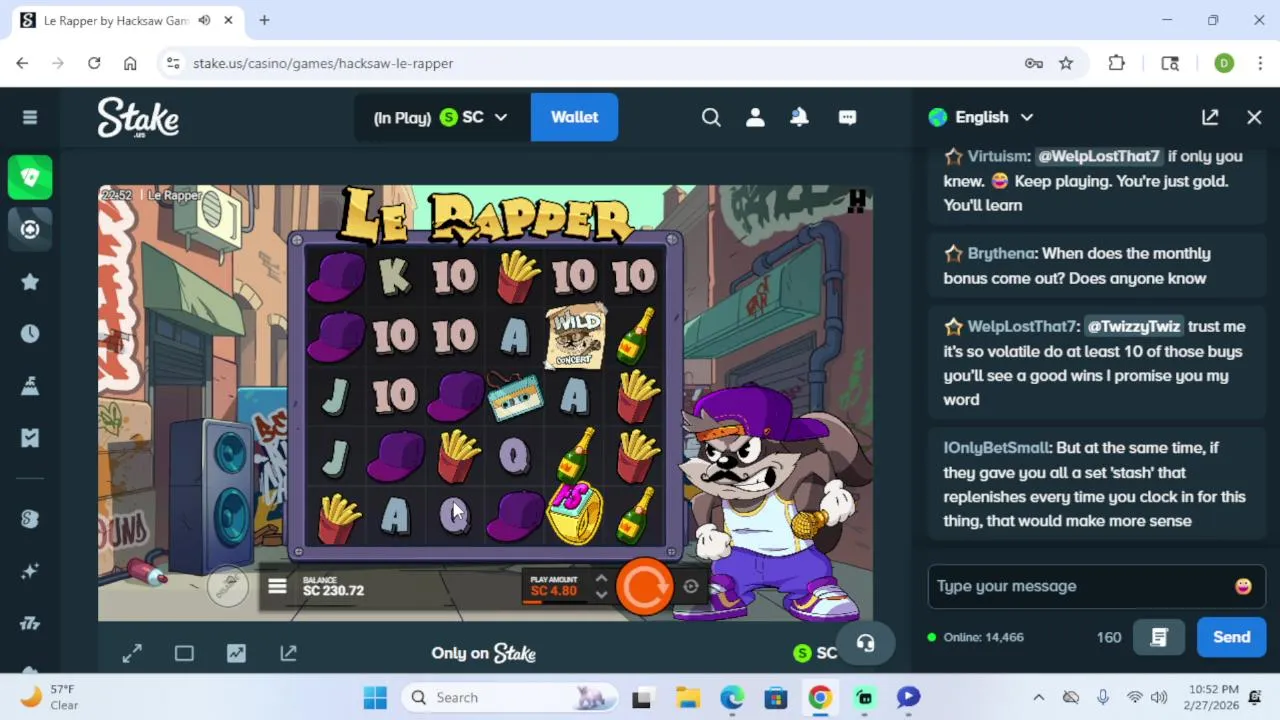The height and width of the screenshot is (720, 1280).
Task: Open the Chrome profile D avatar
Action: (x=1224, y=63)
